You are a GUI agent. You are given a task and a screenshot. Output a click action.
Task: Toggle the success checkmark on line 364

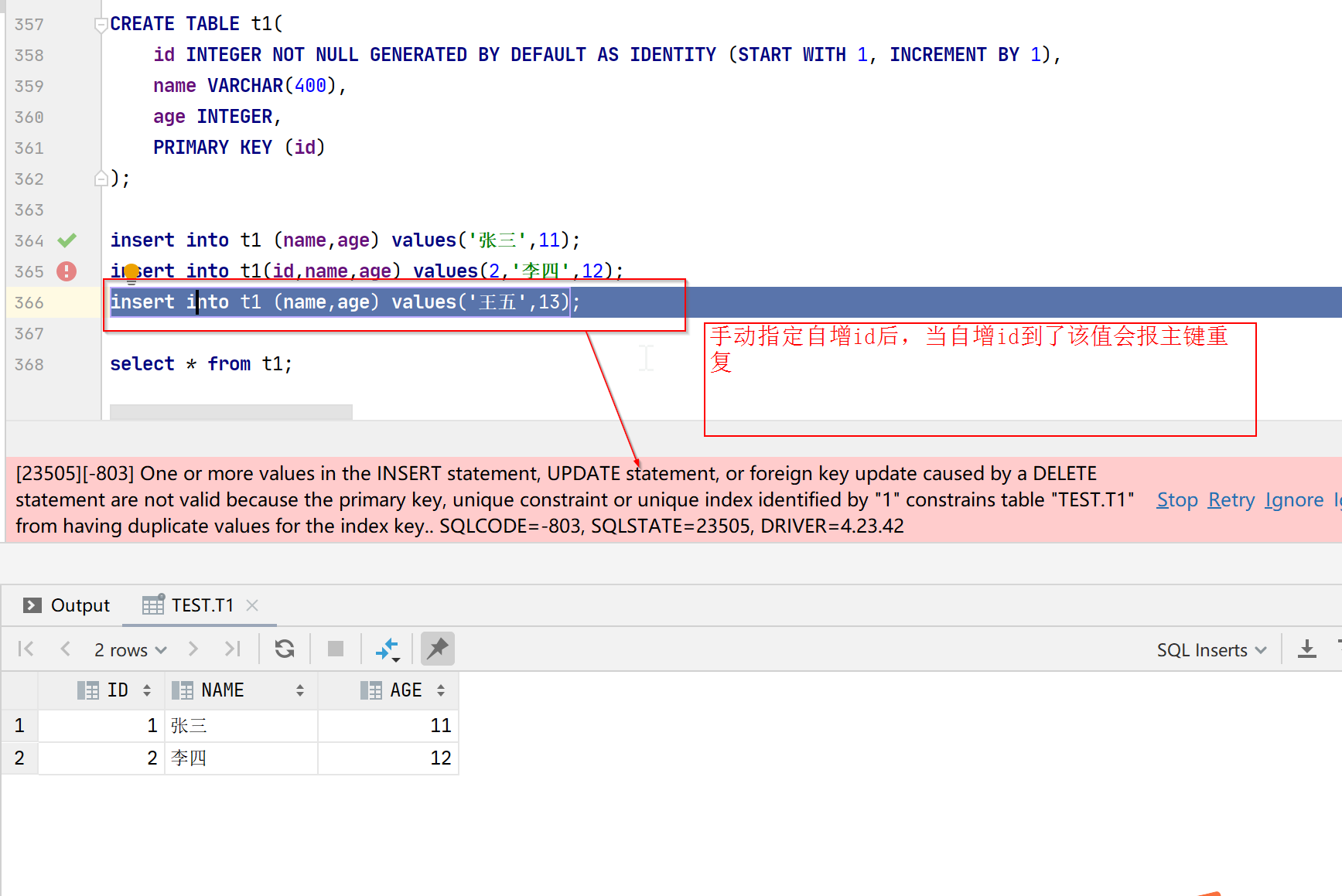tap(66, 240)
